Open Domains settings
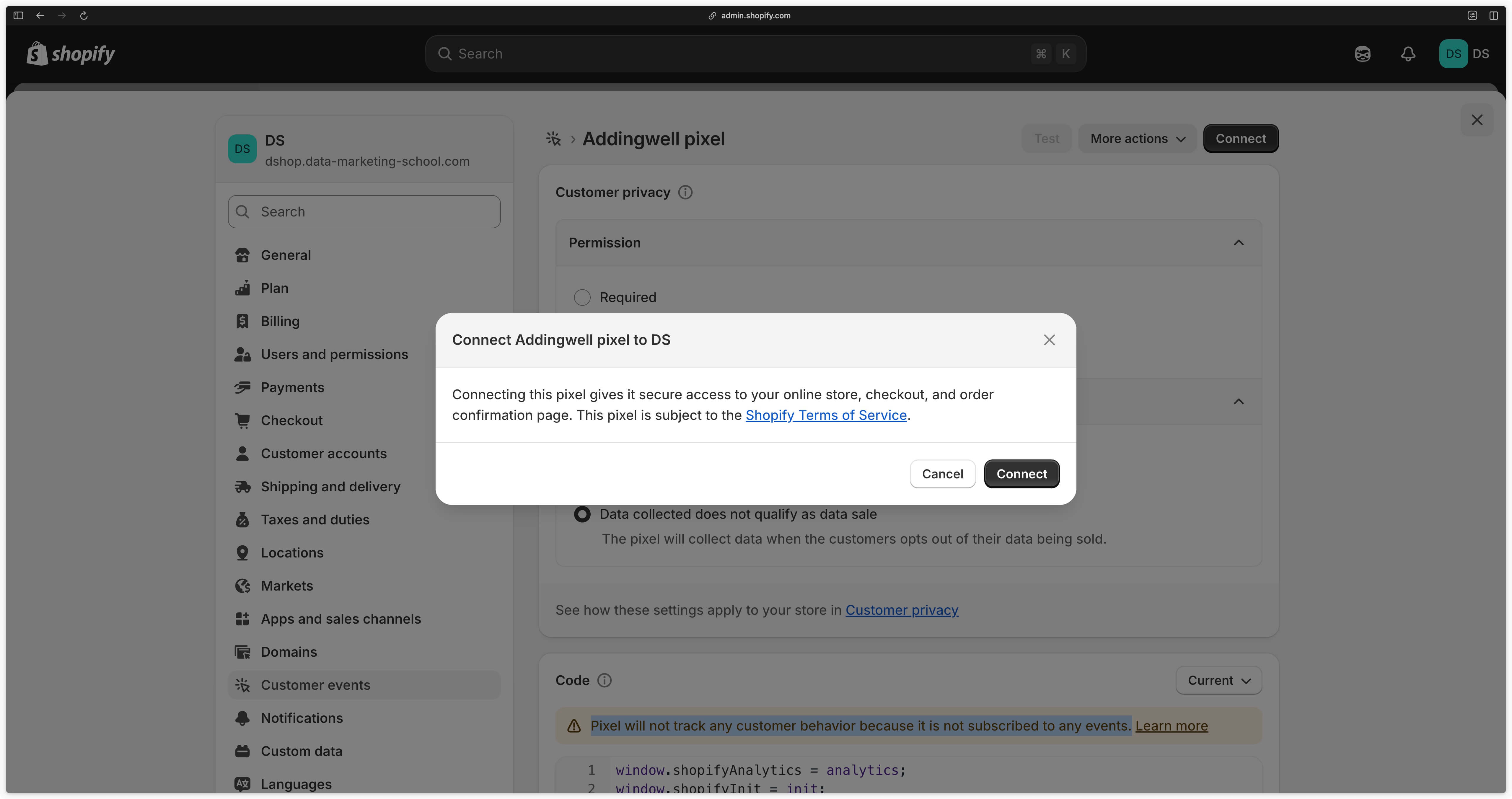 [x=364, y=652]
